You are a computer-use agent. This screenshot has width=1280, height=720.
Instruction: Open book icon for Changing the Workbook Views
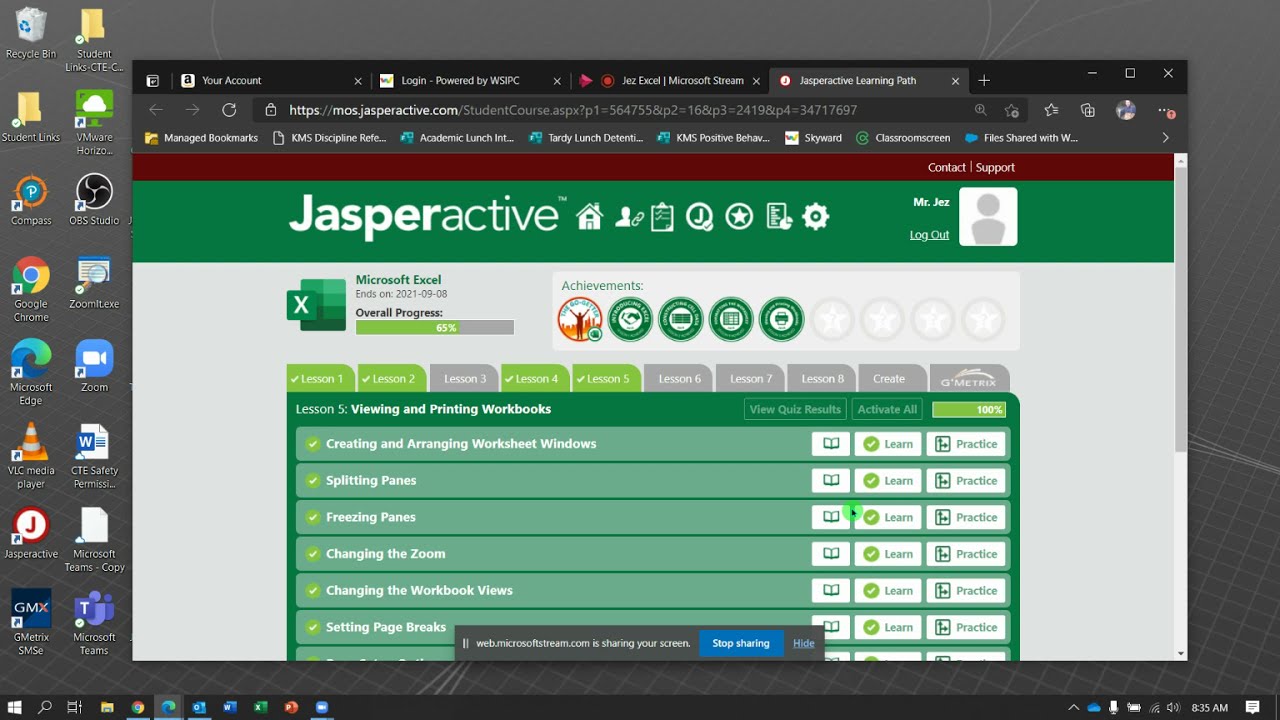pyautogui.click(x=831, y=591)
